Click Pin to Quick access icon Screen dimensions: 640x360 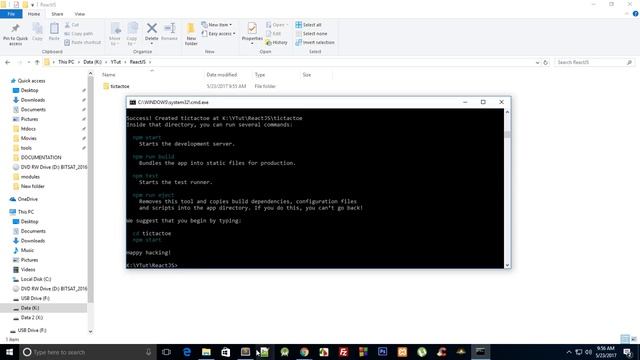click(15, 29)
